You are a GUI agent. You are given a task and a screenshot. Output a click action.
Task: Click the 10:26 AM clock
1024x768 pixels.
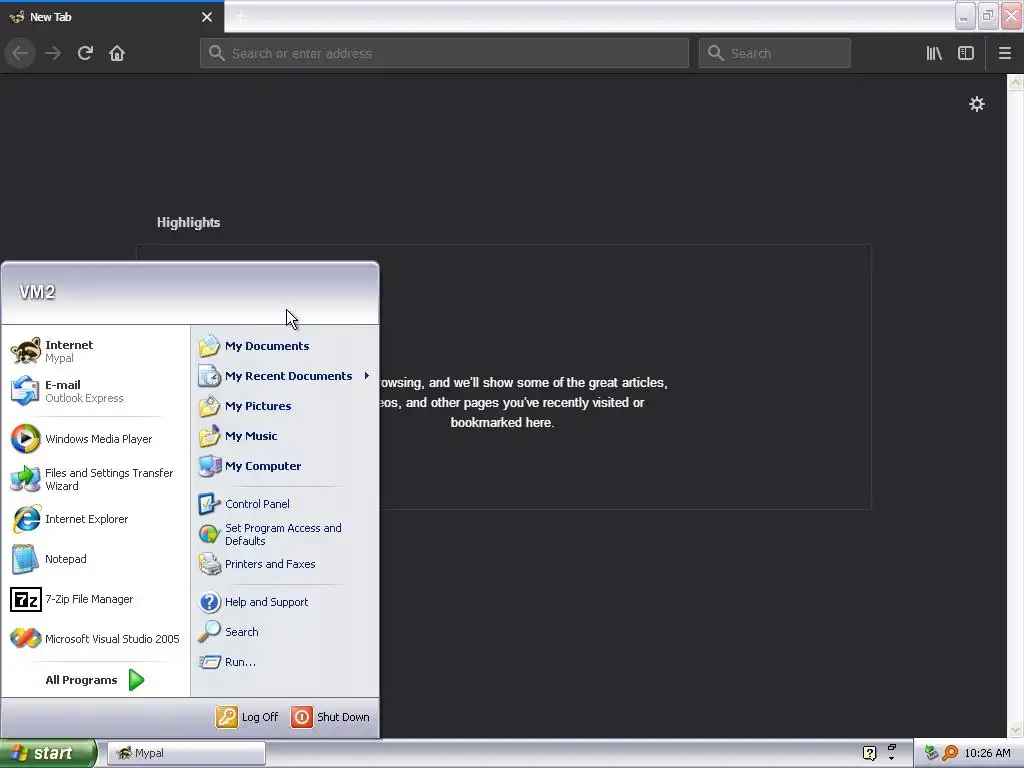pos(987,753)
